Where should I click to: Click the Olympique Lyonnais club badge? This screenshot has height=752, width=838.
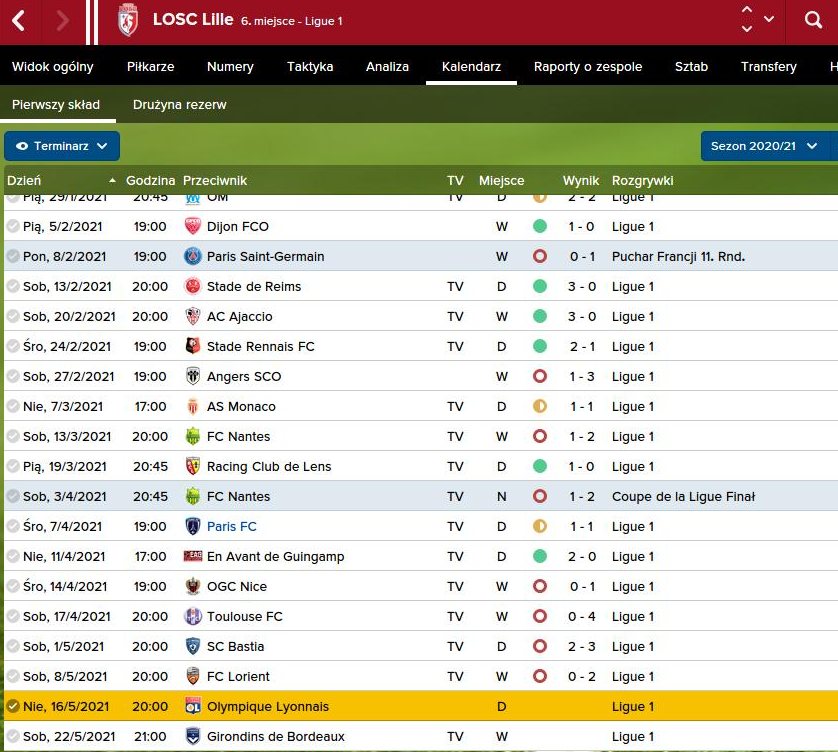coord(193,707)
